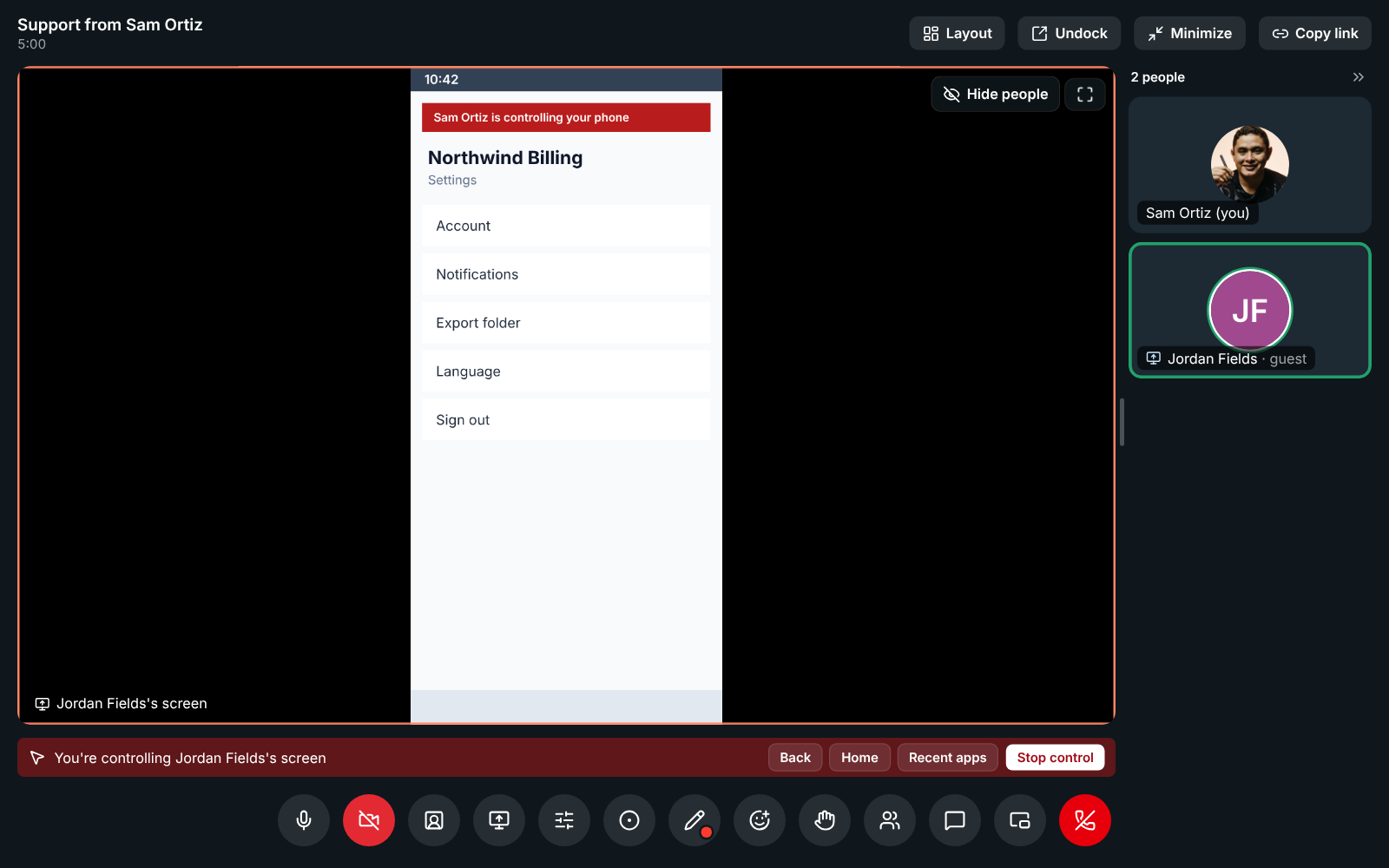Open Notifications settings row
Screen dimensions: 1389x868
click(566, 274)
